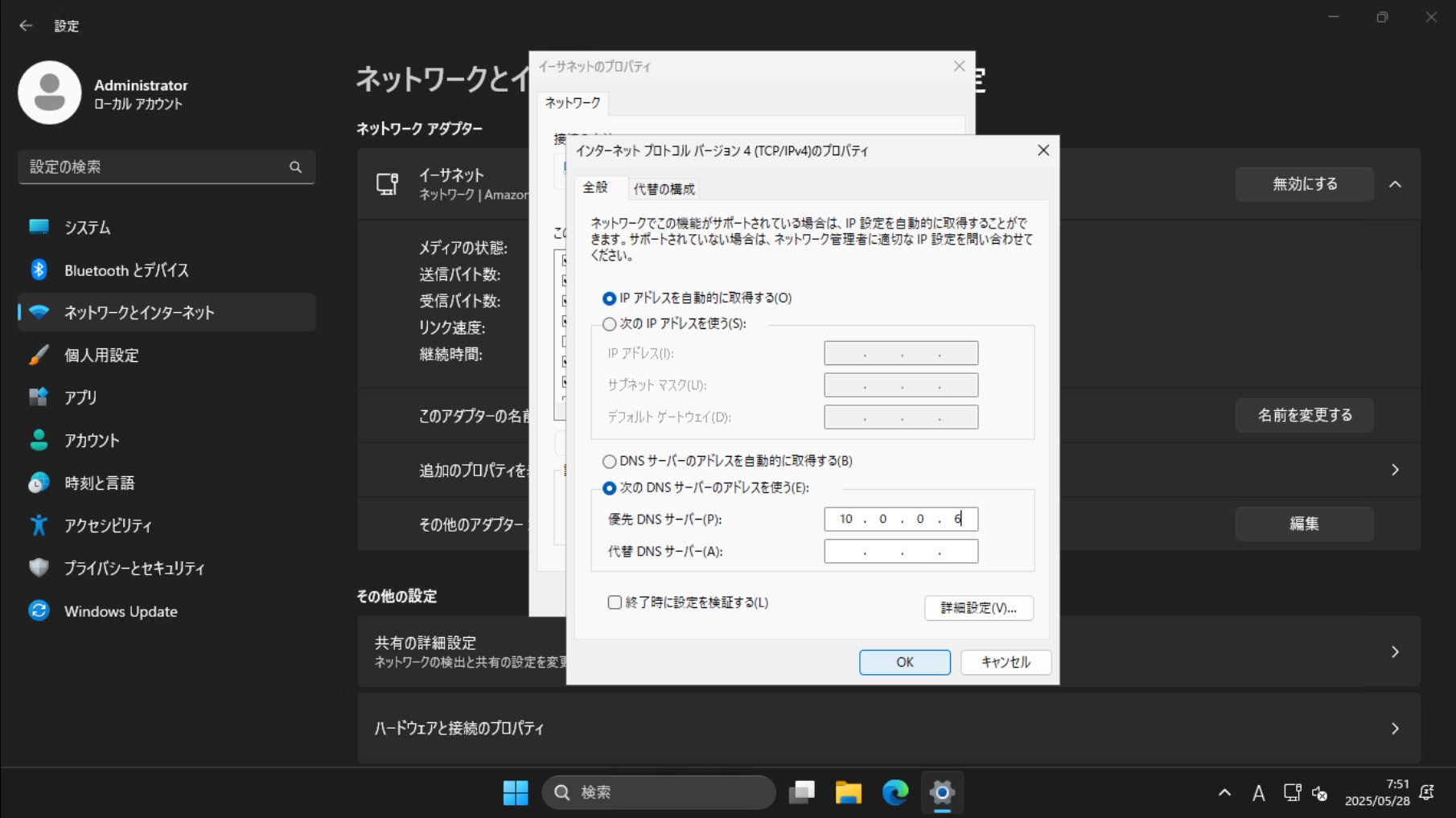This screenshot has height=818, width=1456.
Task: Select 次の DNS サーバーのアドレスを使う option
Action: pyautogui.click(x=609, y=488)
